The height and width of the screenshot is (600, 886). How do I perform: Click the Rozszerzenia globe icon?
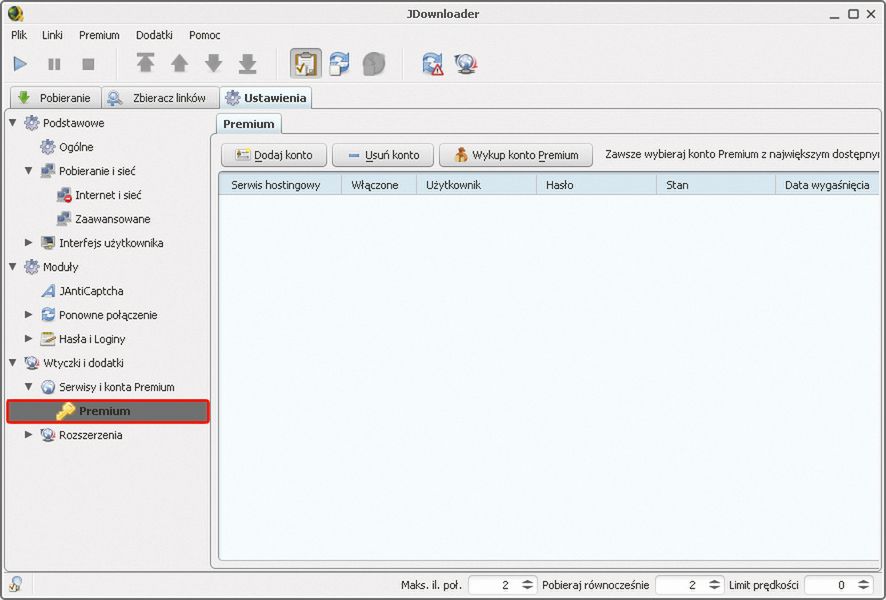48,435
